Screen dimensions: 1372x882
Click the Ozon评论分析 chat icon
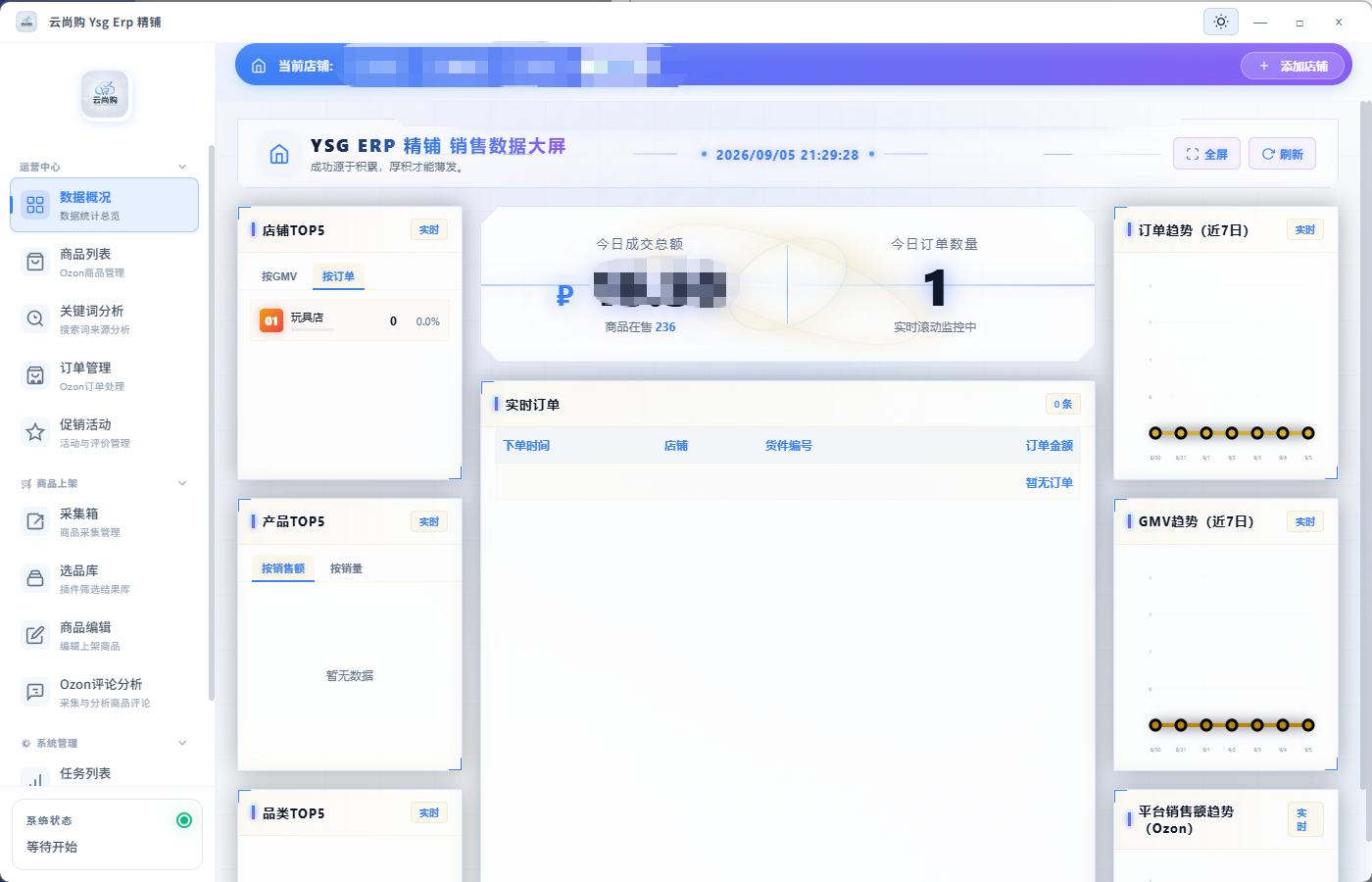pyautogui.click(x=35, y=692)
